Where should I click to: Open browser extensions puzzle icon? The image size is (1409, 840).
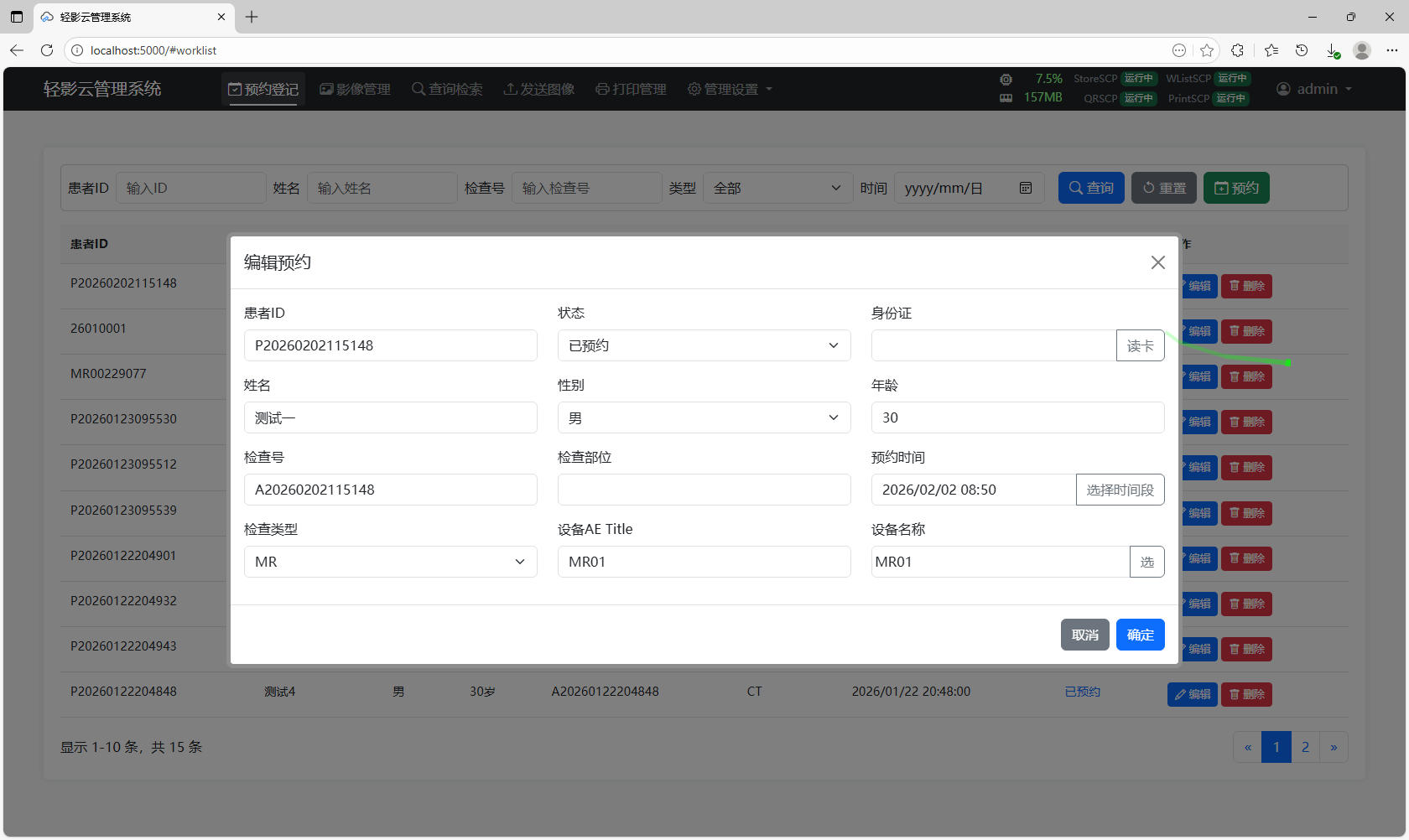(1237, 50)
